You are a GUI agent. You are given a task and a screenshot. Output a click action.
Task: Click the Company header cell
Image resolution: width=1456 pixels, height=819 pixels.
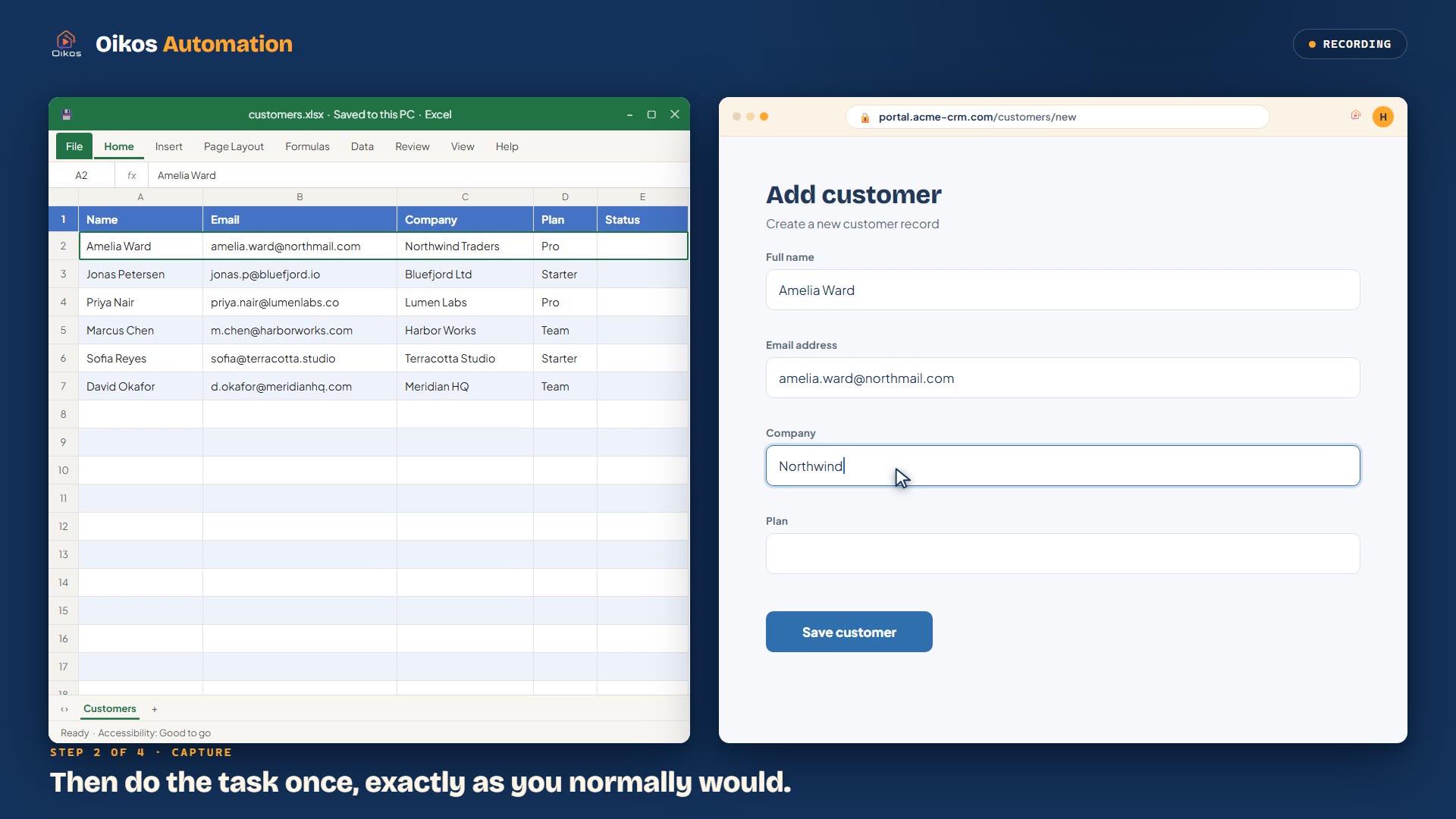[465, 219]
